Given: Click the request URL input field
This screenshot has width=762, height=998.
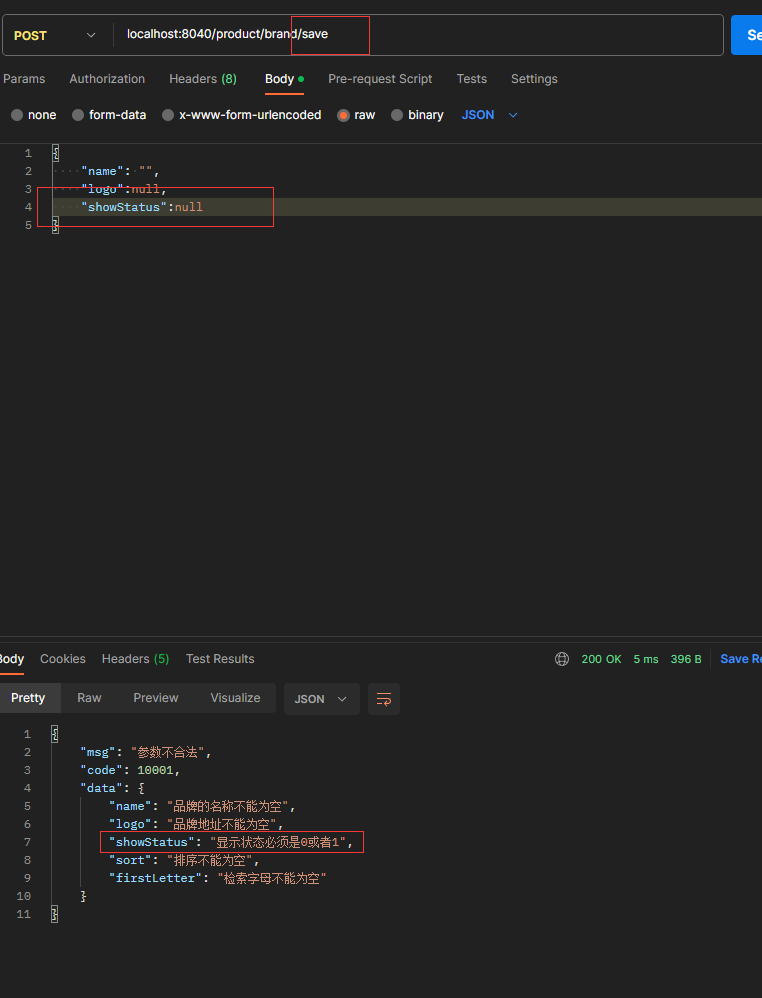Looking at the screenshot, I should tap(418, 34).
